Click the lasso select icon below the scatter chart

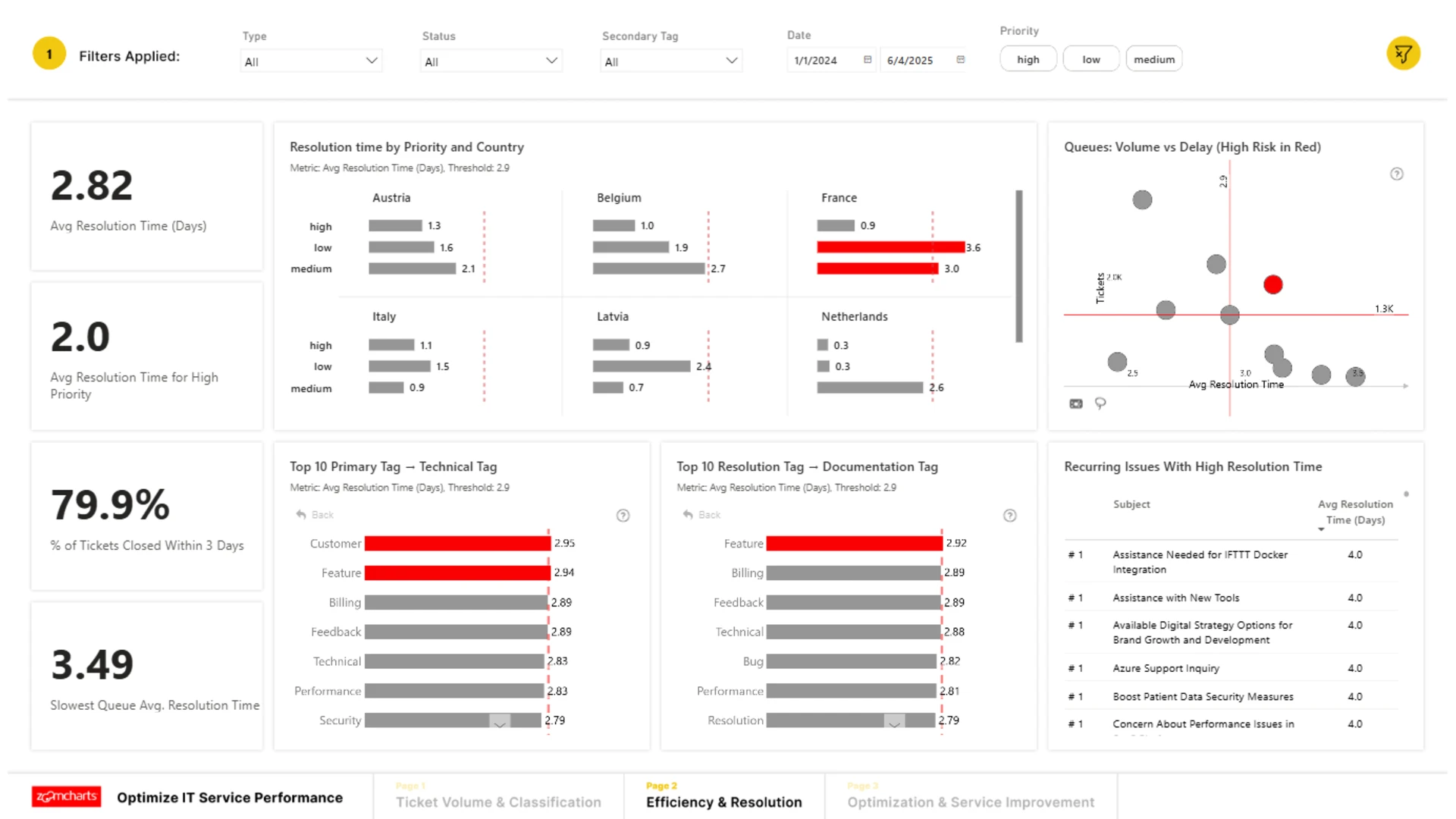tap(1100, 403)
